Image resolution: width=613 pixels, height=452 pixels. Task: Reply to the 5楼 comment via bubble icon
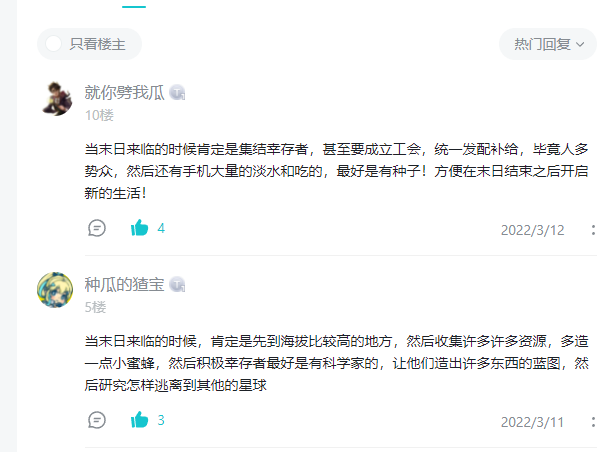pyautogui.click(x=97, y=420)
